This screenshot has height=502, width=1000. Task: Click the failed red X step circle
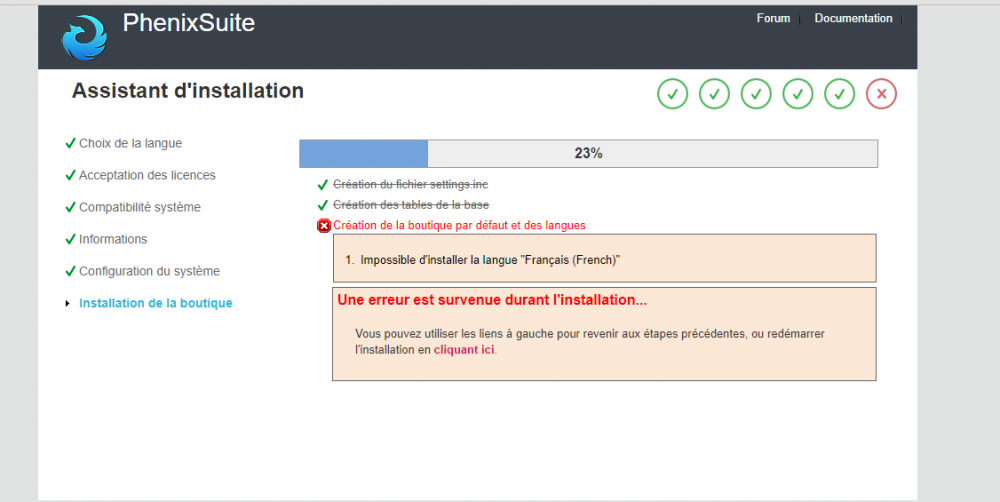click(881, 94)
